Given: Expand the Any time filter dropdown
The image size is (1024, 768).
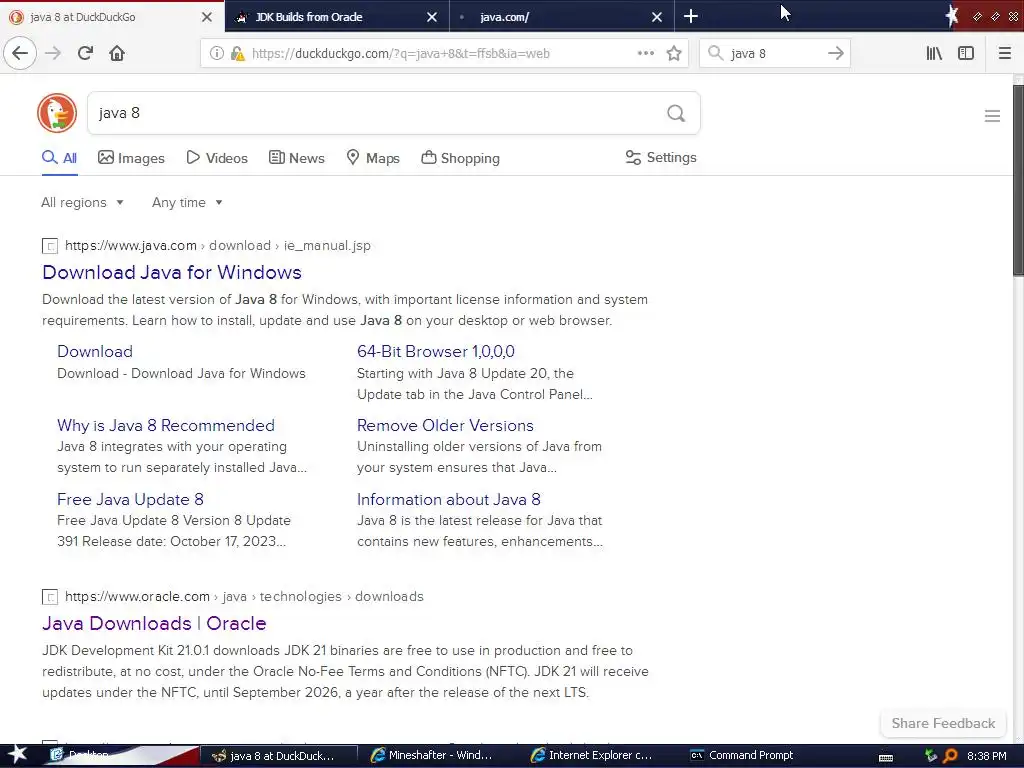Looking at the screenshot, I should (187, 202).
